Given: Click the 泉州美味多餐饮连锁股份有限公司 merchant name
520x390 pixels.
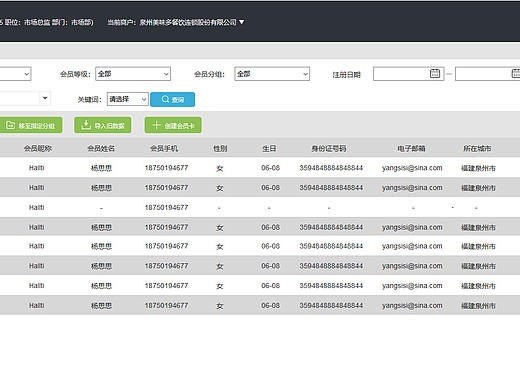Looking at the screenshot, I should click(x=188, y=22).
